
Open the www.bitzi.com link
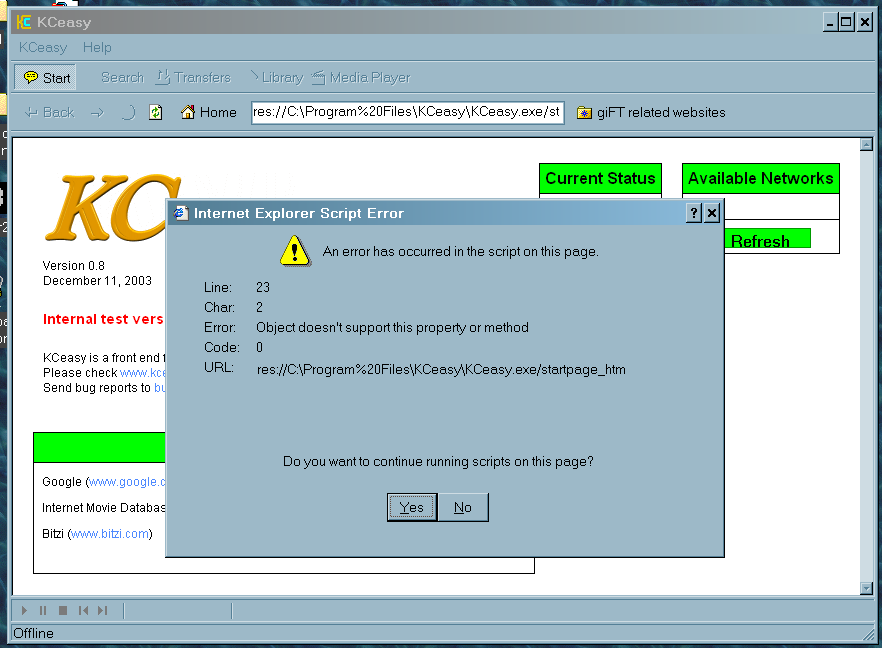pos(110,534)
